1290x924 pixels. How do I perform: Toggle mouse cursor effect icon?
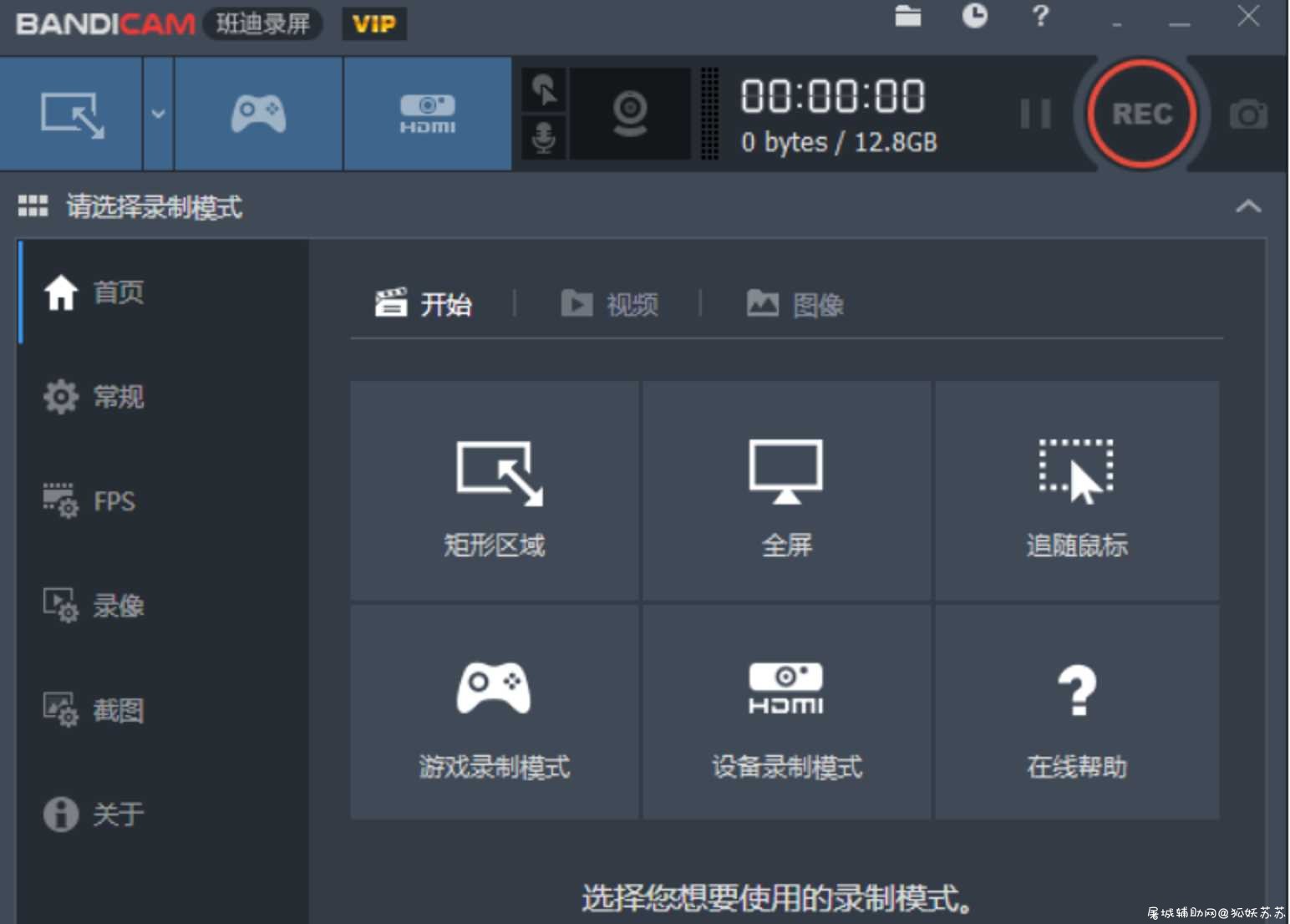pyautogui.click(x=544, y=90)
